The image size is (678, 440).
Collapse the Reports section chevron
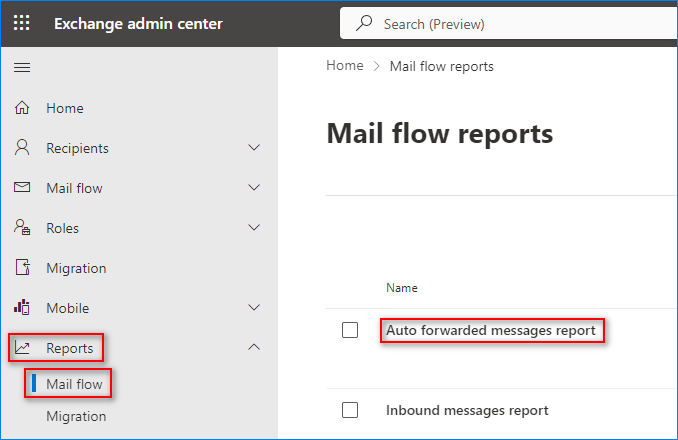coord(254,347)
